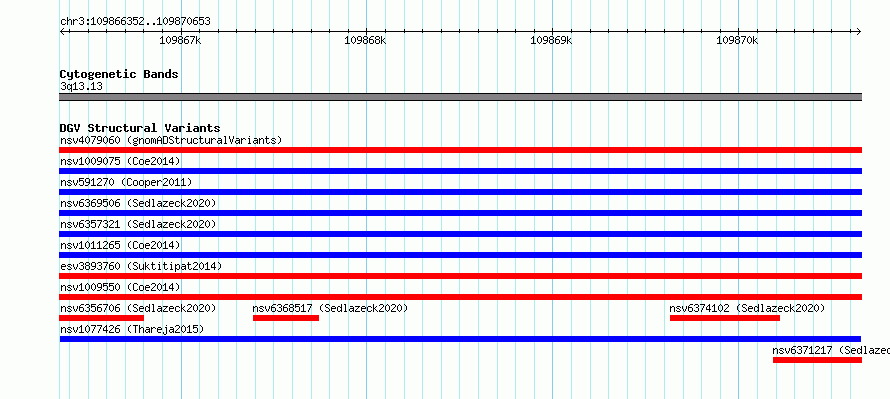Open the nsv1009550 (Coe2014) label
Image resolution: width=890 pixels, height=399 pixels.
coord(120,287)
